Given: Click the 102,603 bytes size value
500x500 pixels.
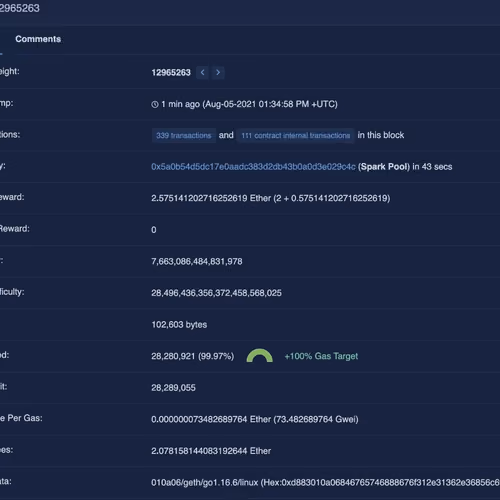Looking at the screenshot, I should click(179, 325).
